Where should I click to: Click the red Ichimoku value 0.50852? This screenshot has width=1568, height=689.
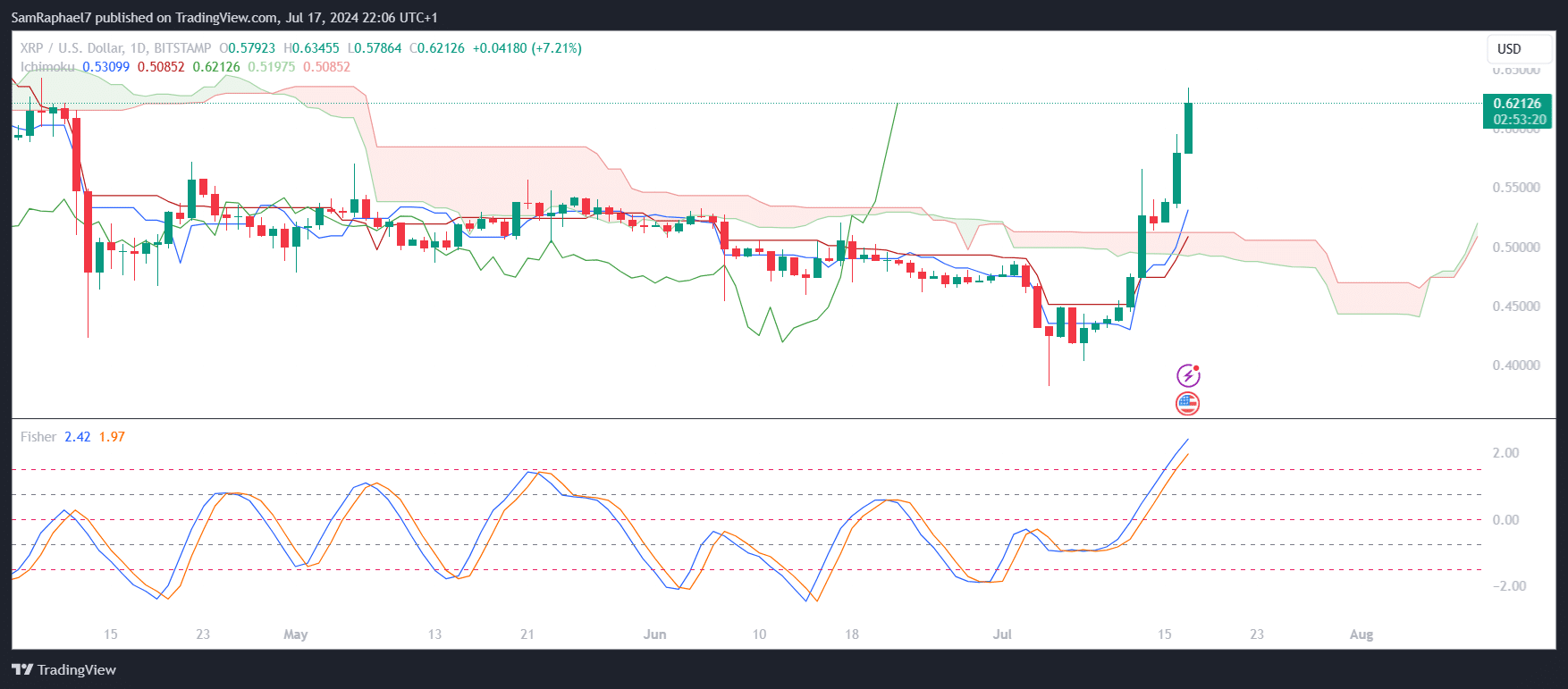tap(161, 67)
